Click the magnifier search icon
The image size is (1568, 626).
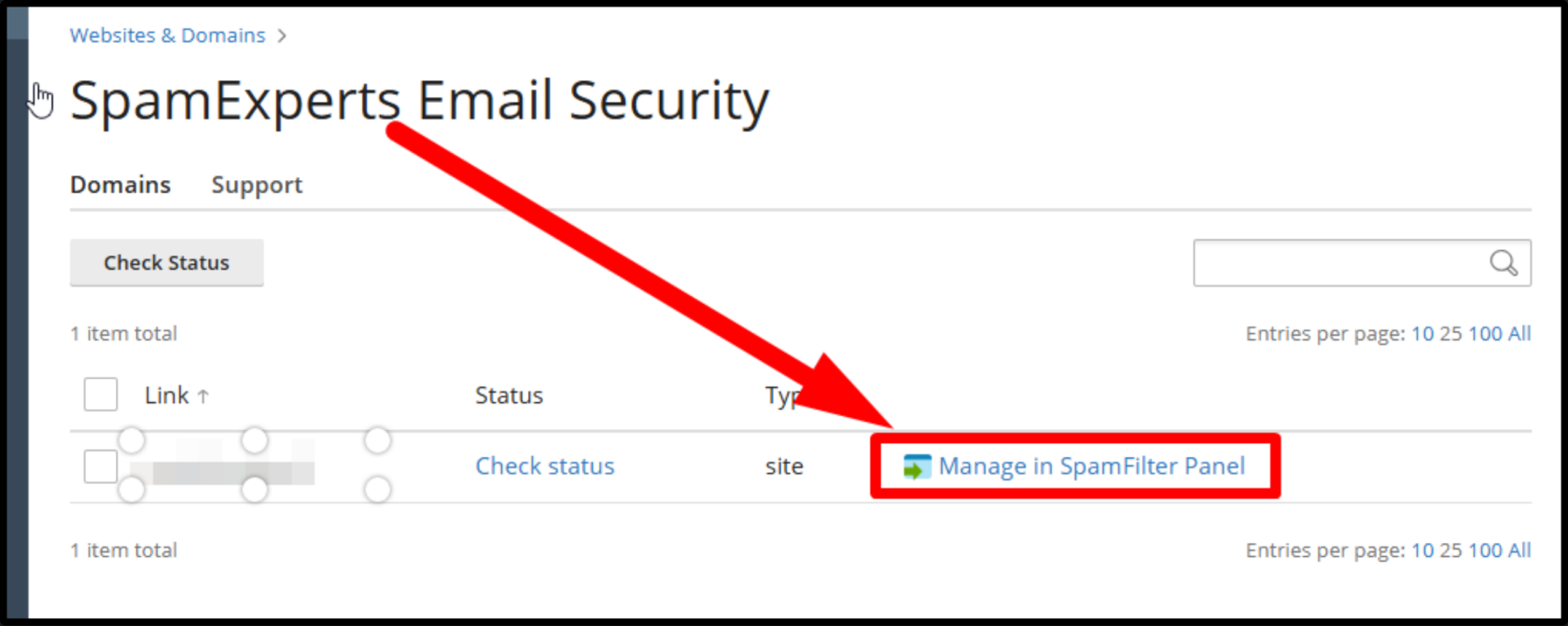coord(1503,263)
